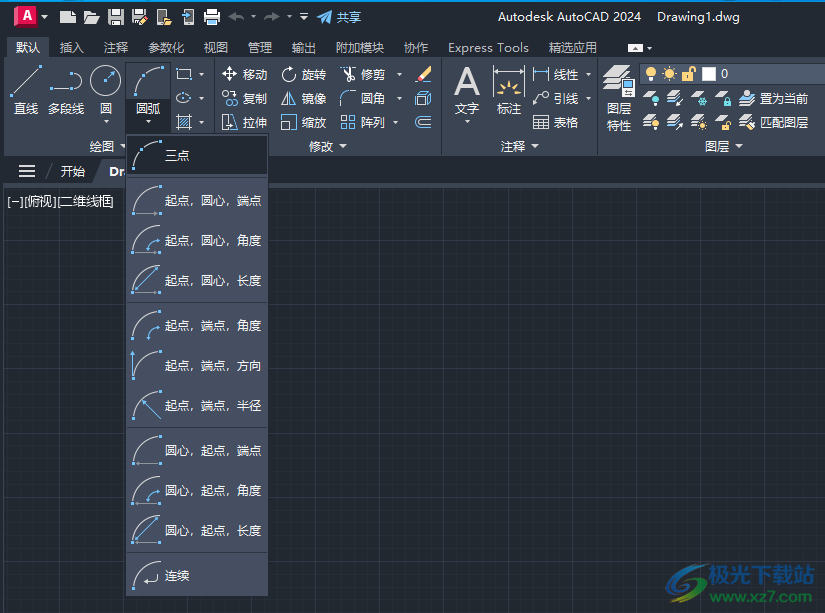825x613 pixels.
Task: Choose the Rotate (旋转) tool
Action: click(304, 74)
